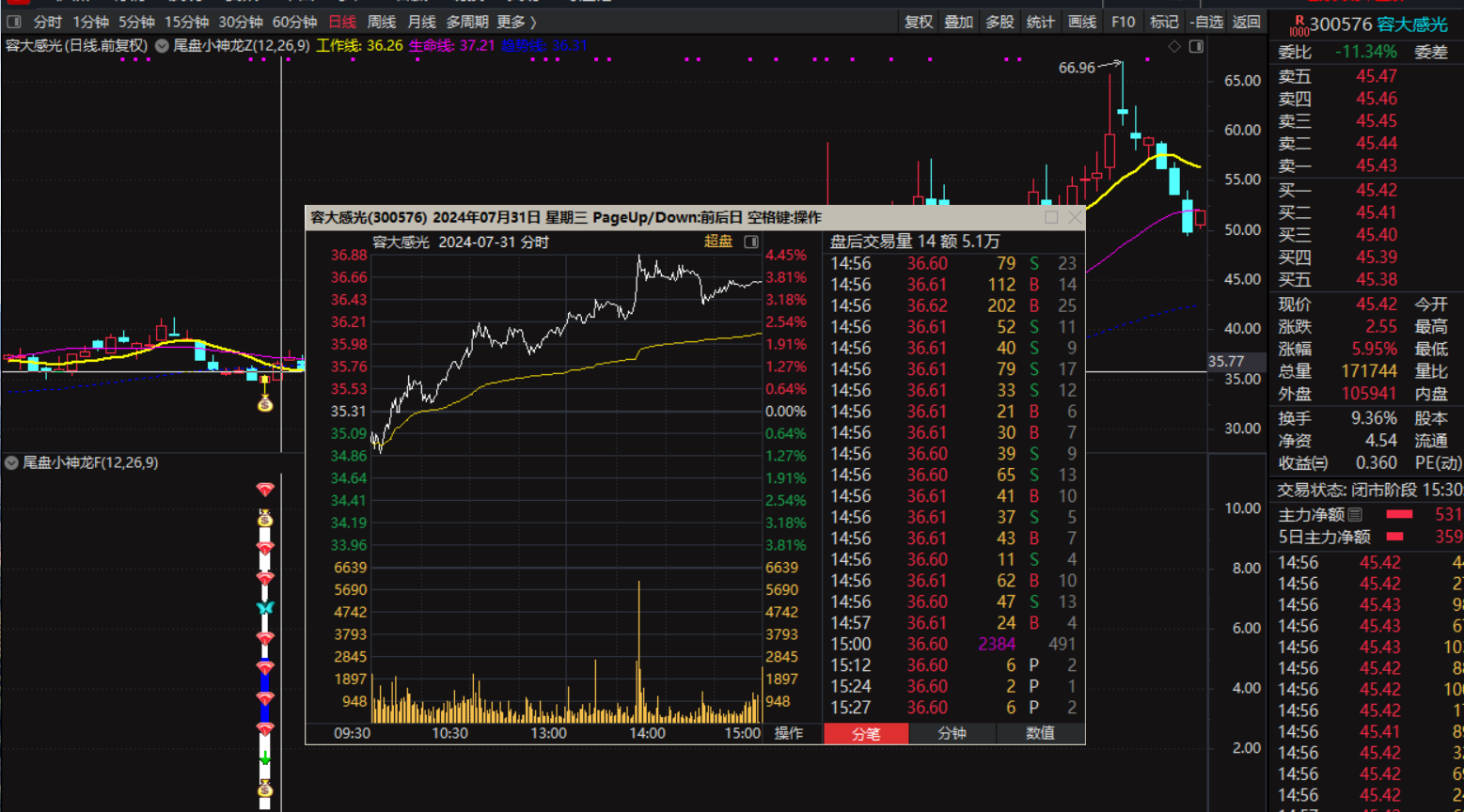Click the butterfly signal icon in indicator panel
The height and width of the screenshot is (812, 1464).
pos(265,608)
